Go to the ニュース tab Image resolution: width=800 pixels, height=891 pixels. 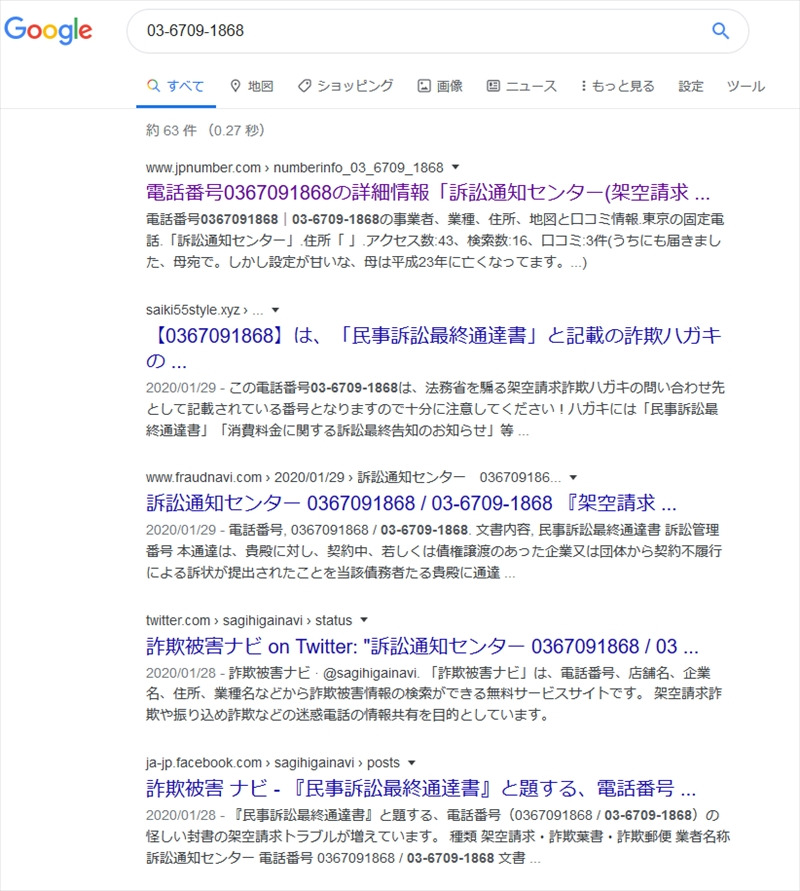pyautogui.click(x=522, y=86)
